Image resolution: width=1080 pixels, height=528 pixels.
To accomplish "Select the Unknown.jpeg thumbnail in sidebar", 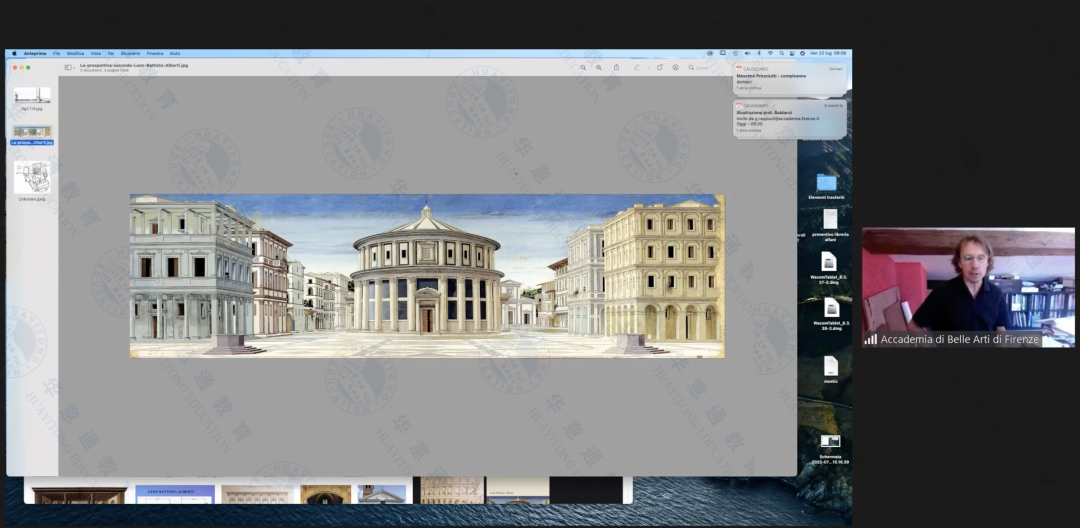I will 32,178.
